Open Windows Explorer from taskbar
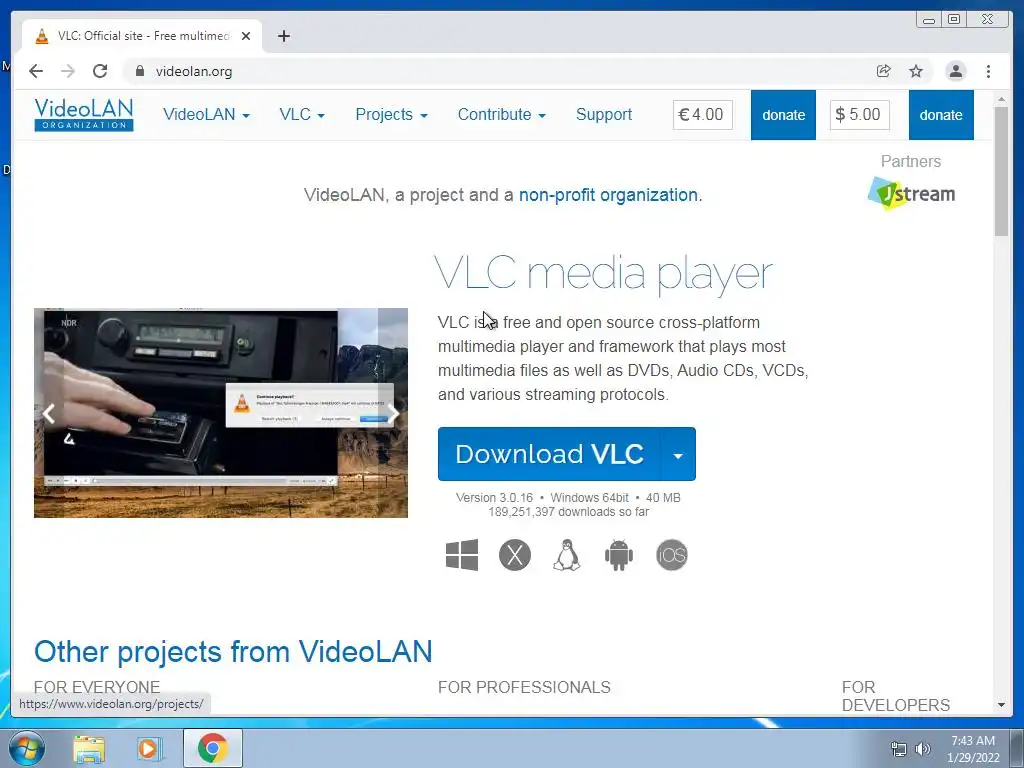1024x768 pixels. pos(89,748)
